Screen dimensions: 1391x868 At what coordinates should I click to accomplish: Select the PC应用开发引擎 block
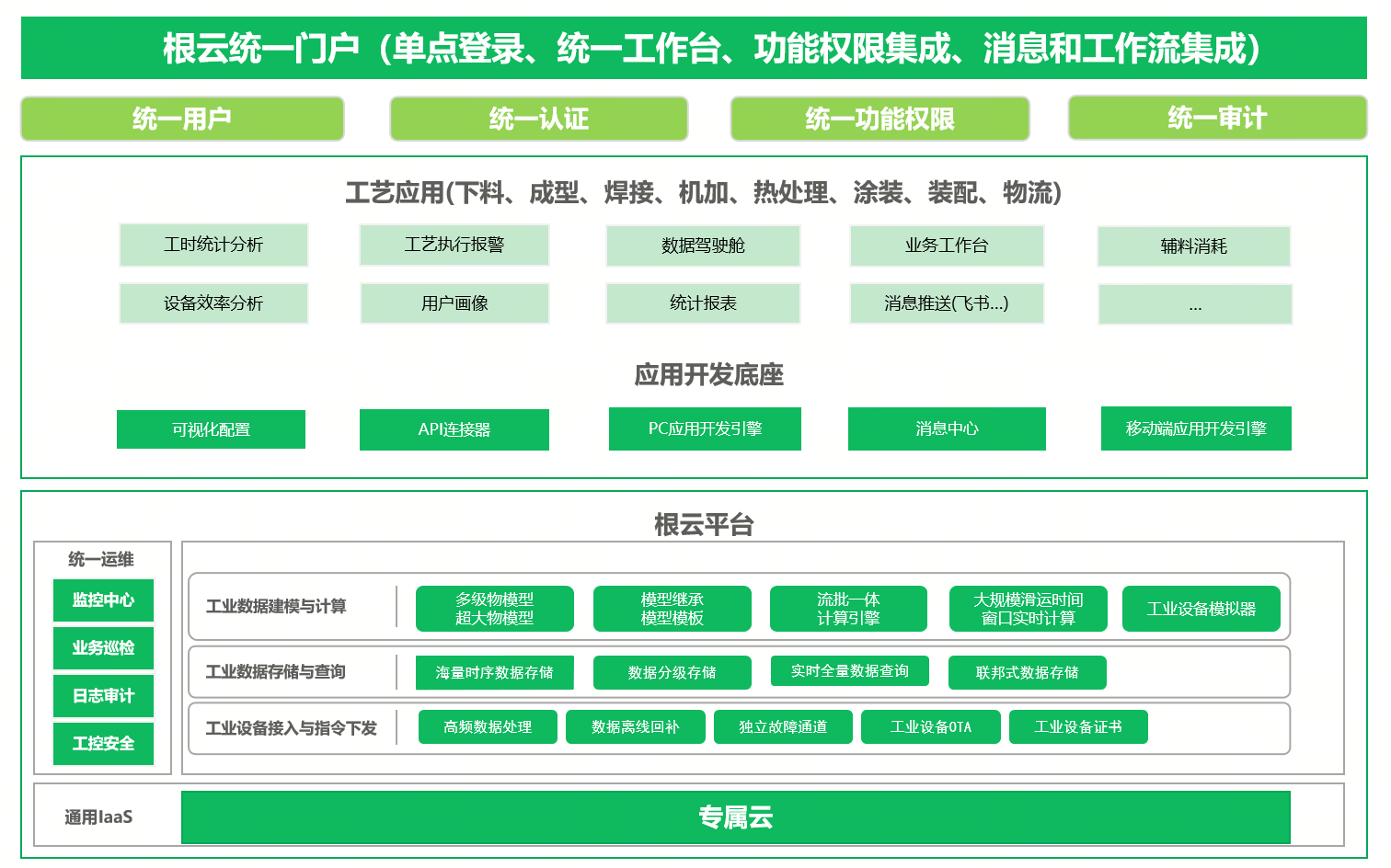pos(705,428)
